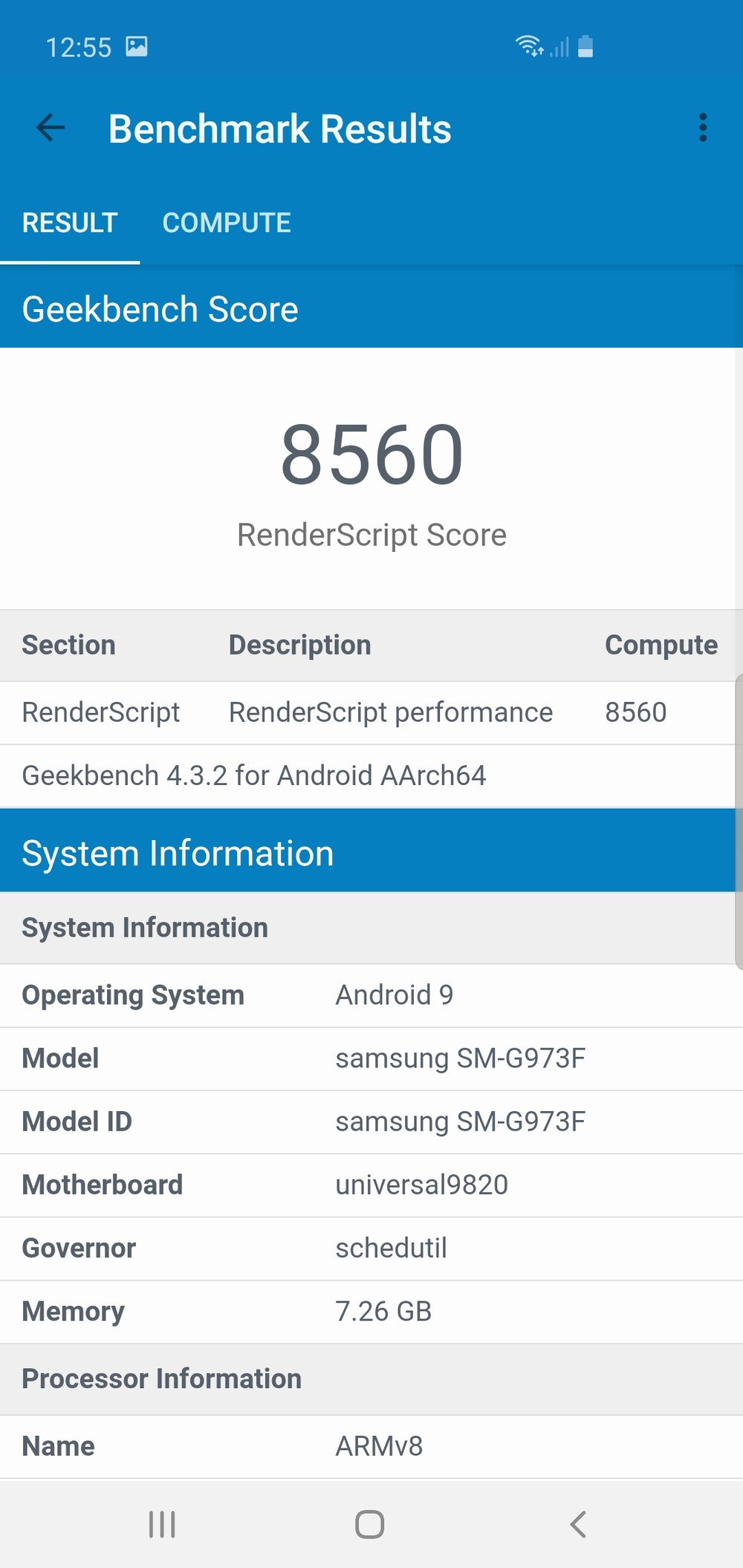Tap the Wi-Fi status icon
Viewport: 743px width, 1568px height.
[530, 46]
